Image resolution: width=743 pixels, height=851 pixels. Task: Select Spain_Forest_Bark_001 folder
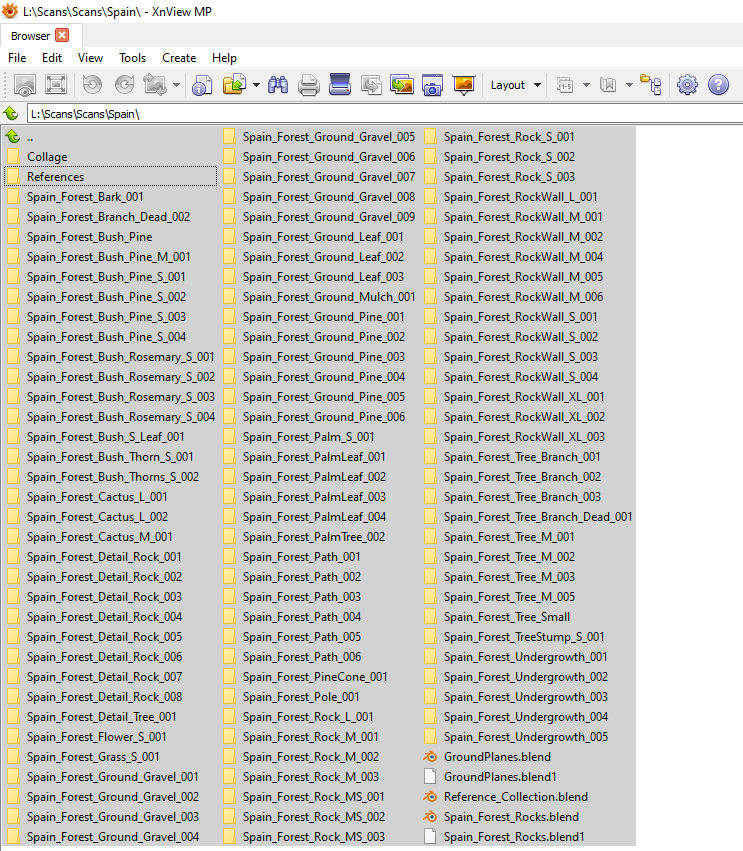coord(111,197)
